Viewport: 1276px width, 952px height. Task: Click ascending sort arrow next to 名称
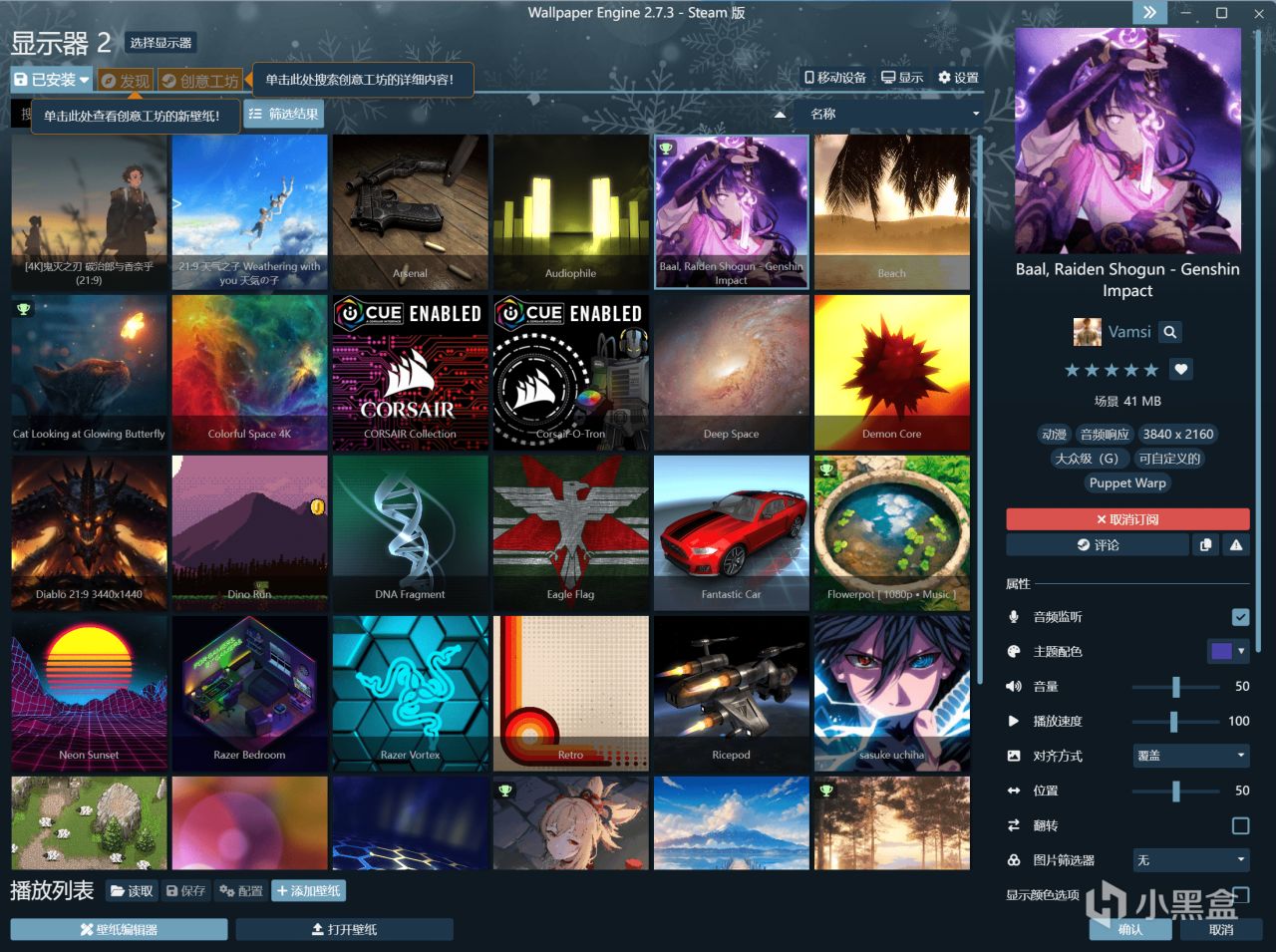[780, 115]
